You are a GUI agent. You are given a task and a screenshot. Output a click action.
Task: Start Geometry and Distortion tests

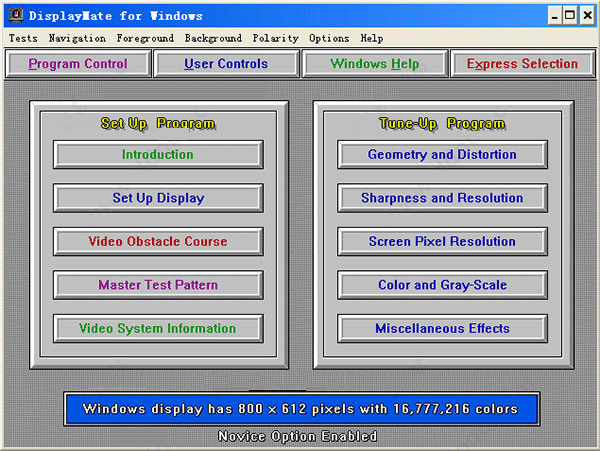442,155
